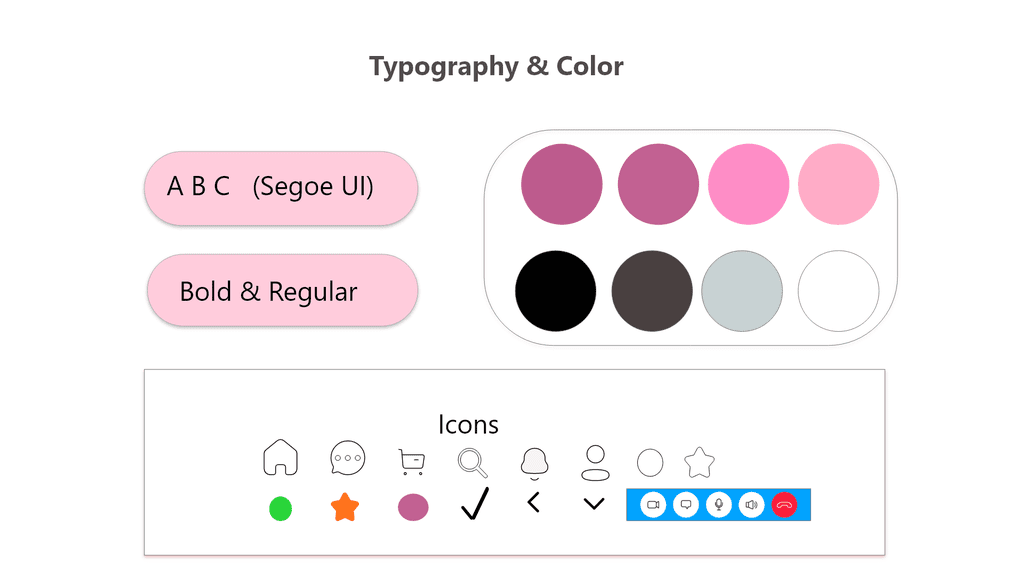Screen dimensions: 1024x576
Task: Click the black checkmark icon
Action: (x=475, y=504)
